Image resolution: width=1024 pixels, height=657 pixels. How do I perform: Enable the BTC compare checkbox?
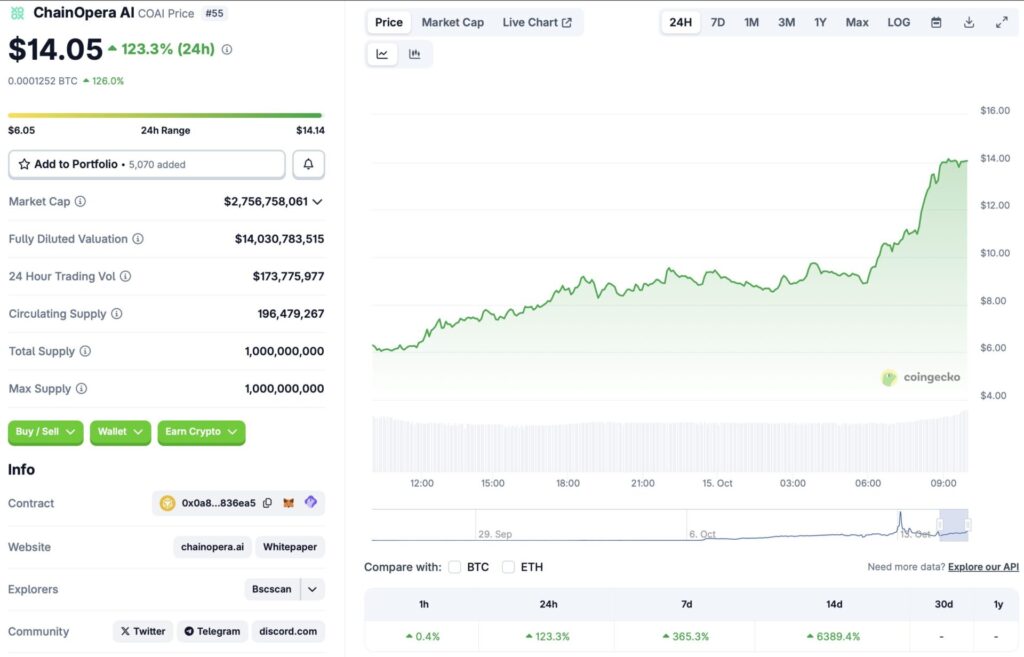(x=455, y=567)
